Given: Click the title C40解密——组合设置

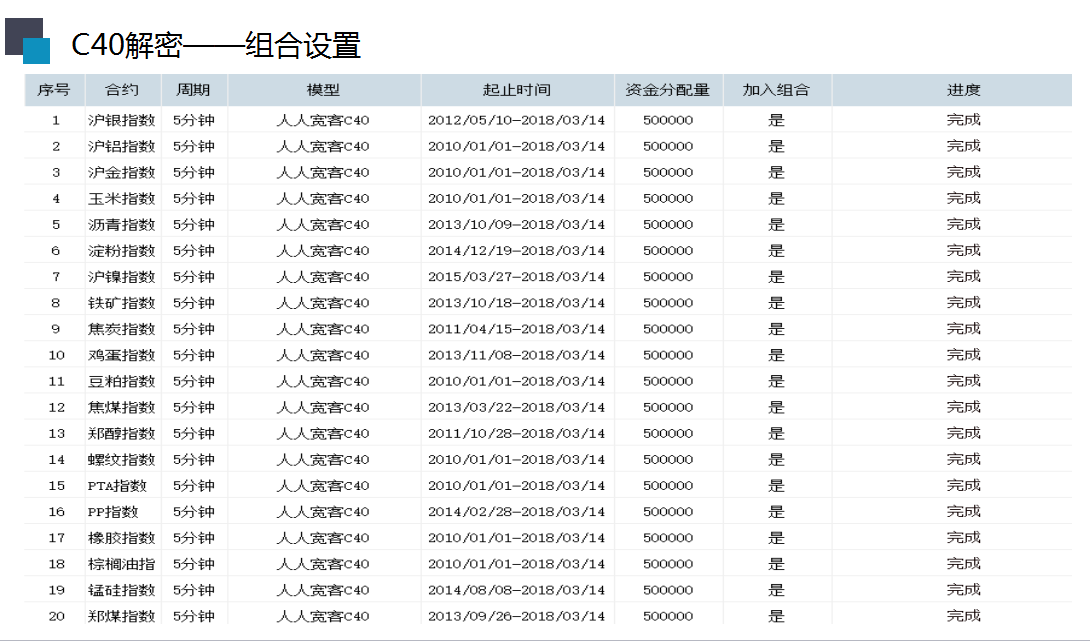Looking at the screenshot, I should 216,45.
